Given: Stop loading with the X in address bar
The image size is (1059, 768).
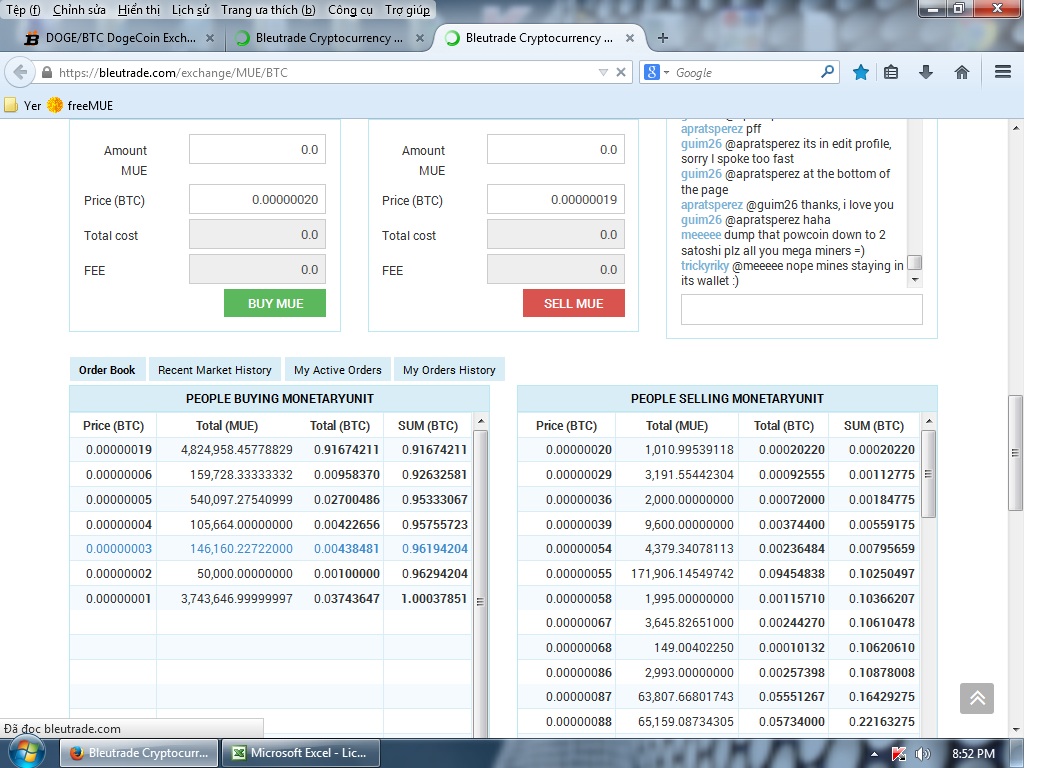Looking at the screenshot, I should 621,72.
